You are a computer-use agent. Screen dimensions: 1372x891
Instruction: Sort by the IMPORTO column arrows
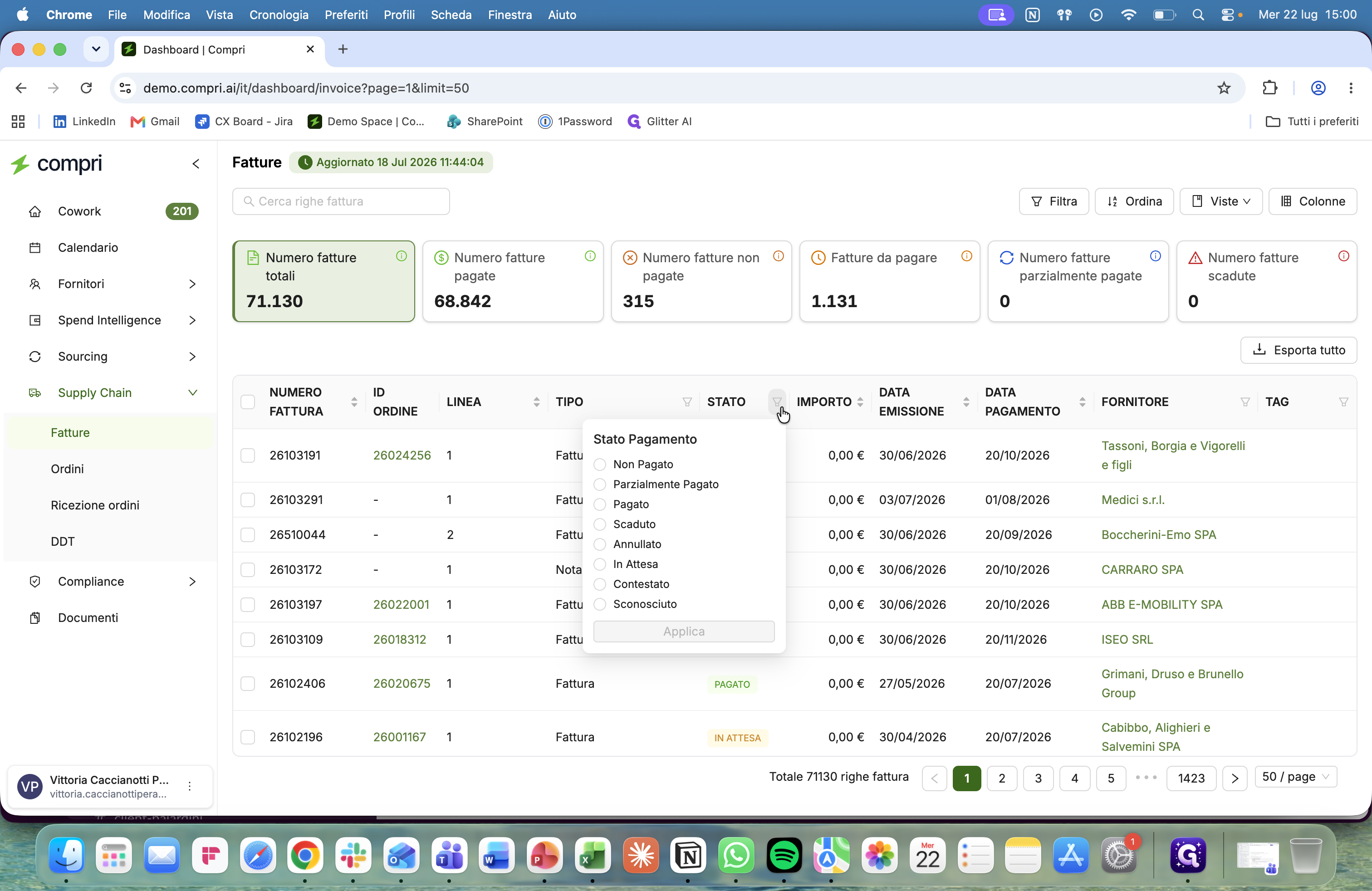tap(860, 401)
